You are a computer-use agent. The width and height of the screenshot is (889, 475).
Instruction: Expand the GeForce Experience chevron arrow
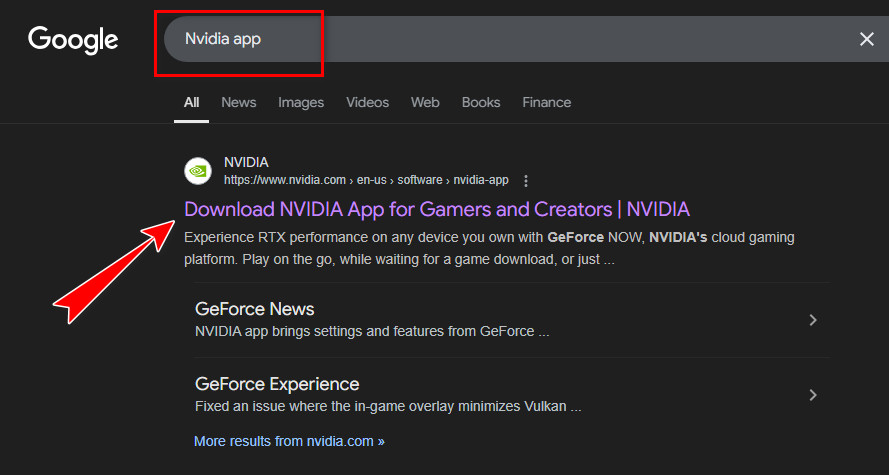813,395
